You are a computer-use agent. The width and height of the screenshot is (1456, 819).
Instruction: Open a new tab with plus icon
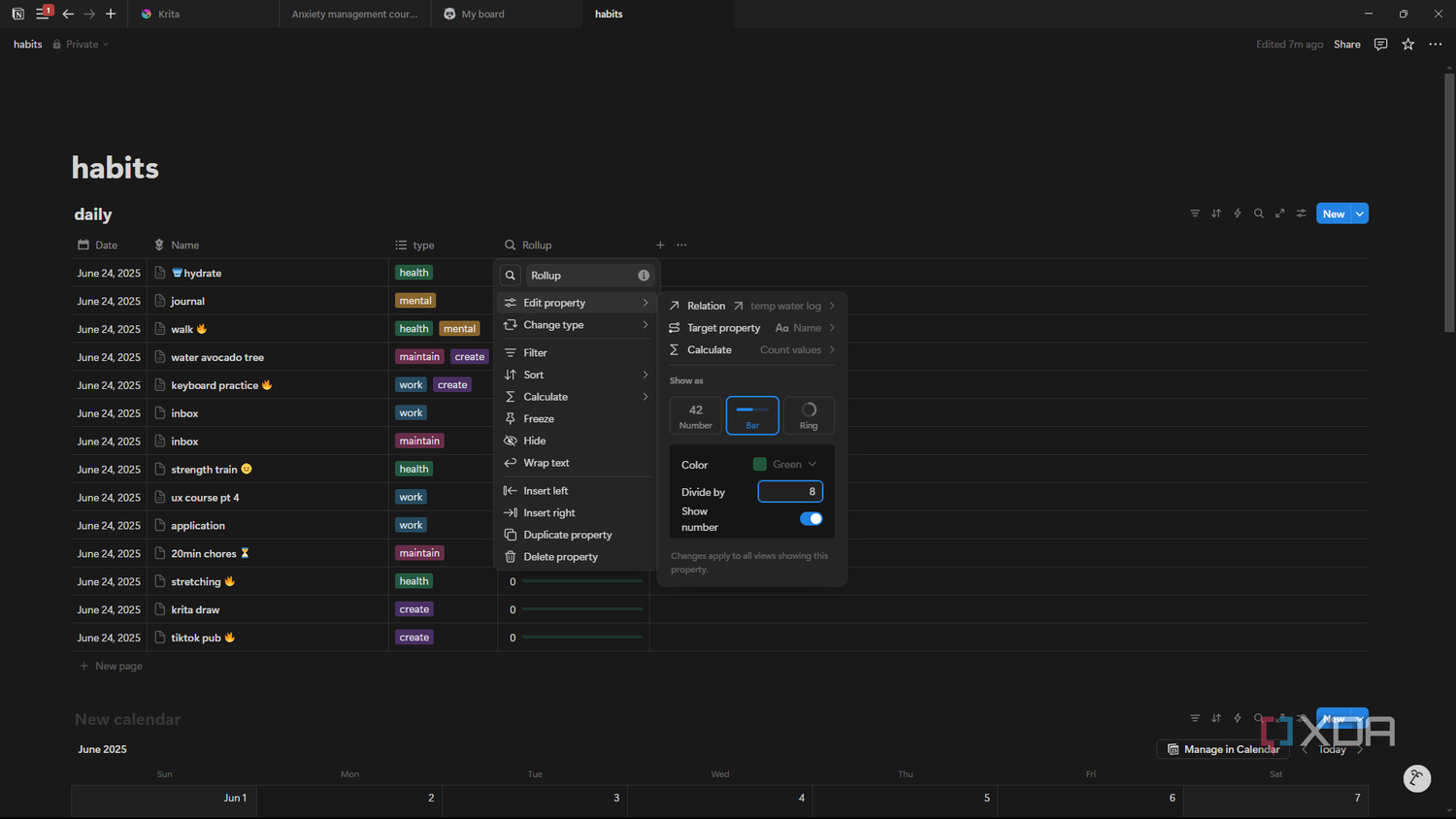point(111,14)
